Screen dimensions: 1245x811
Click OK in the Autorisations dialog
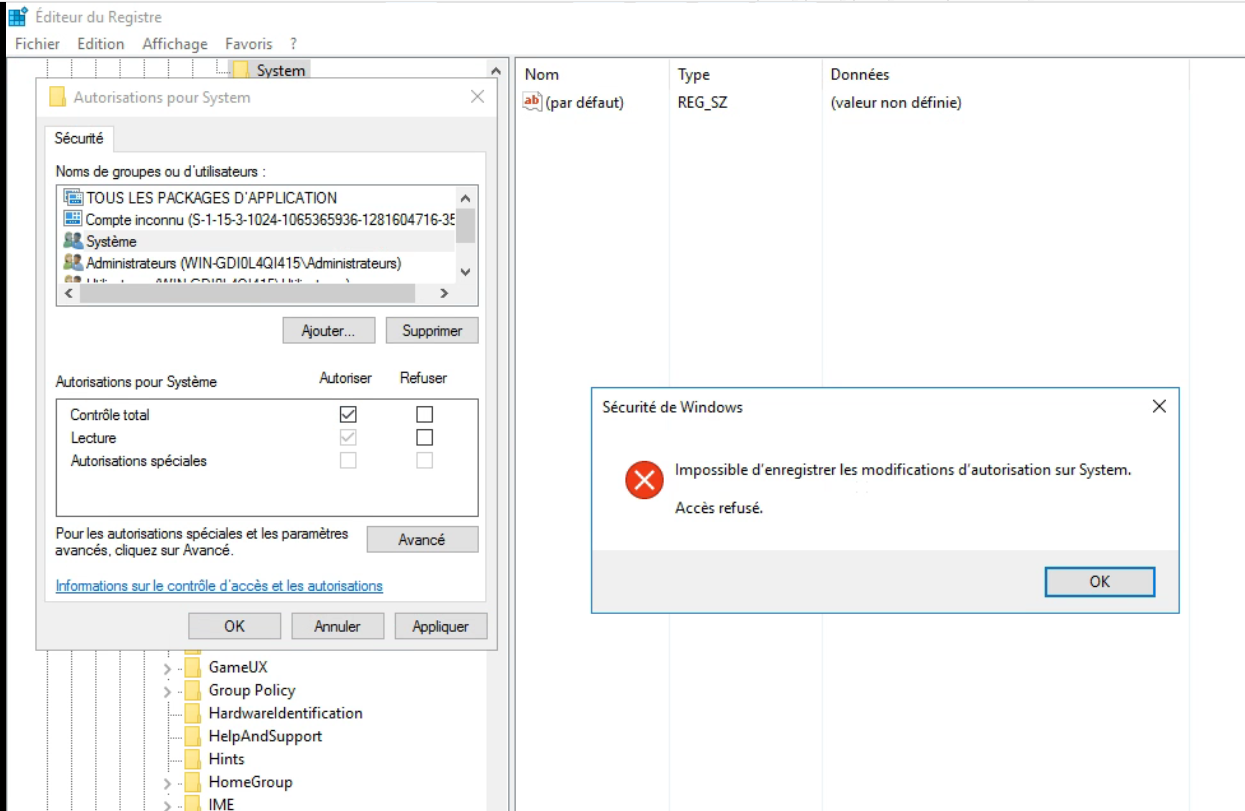click(234, 626)
